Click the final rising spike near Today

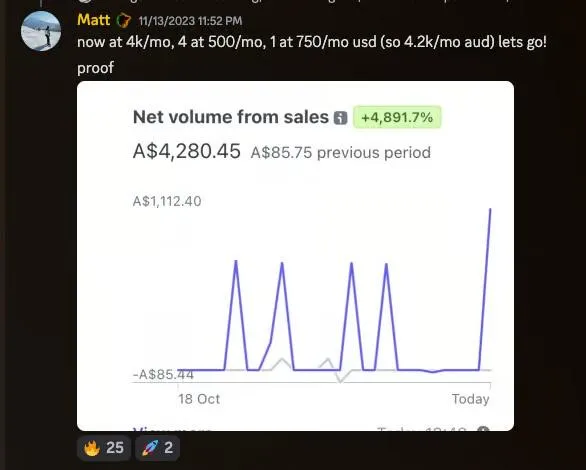(x=485, y=290)
